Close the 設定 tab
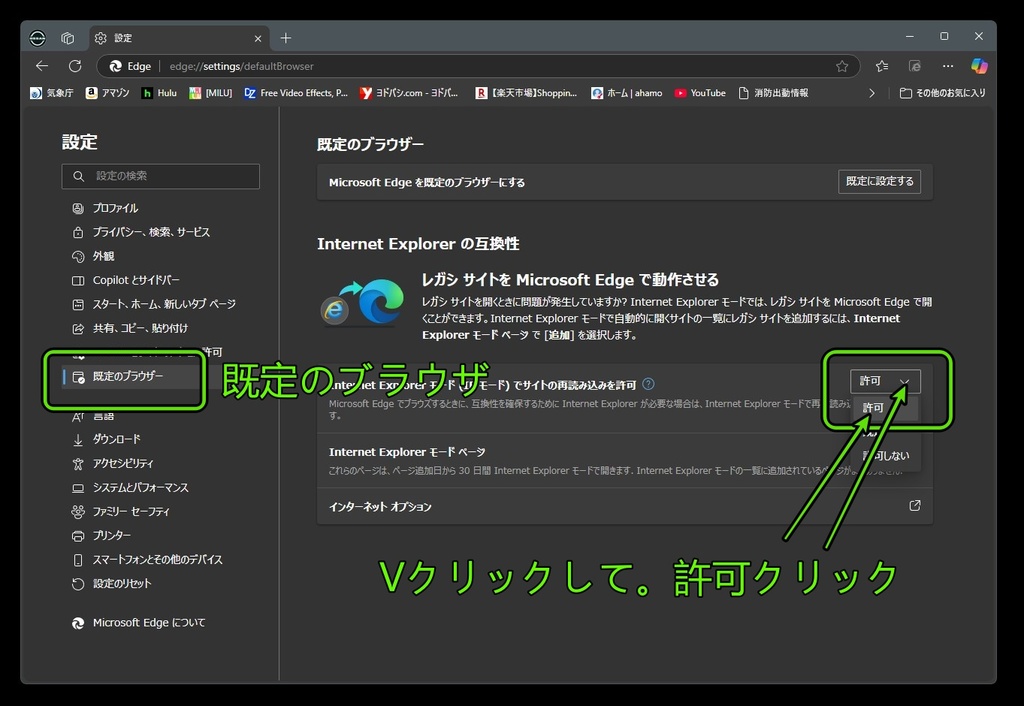1024x706 pixels. coord(258,39)
